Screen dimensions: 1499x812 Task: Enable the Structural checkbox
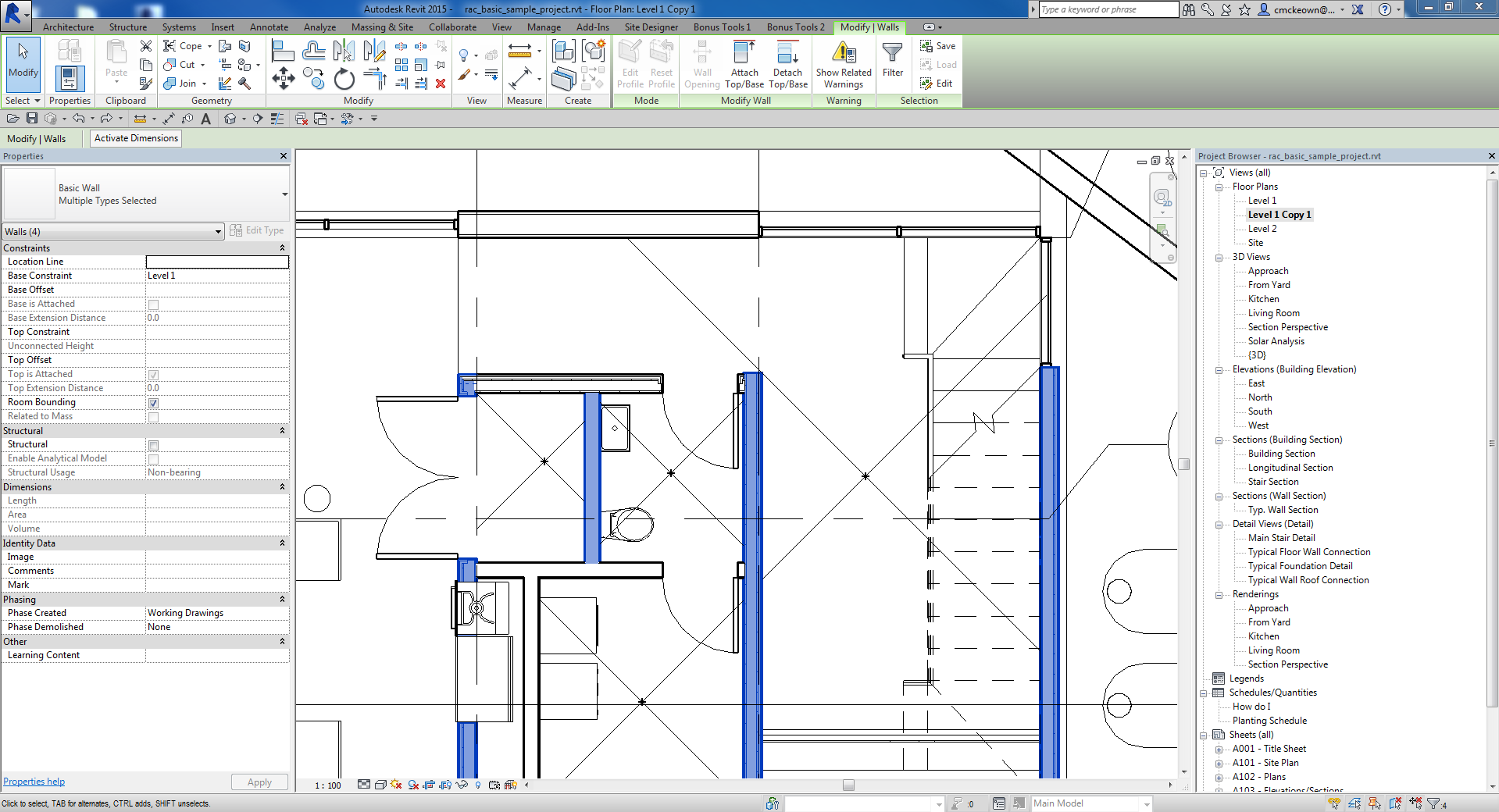153,445
